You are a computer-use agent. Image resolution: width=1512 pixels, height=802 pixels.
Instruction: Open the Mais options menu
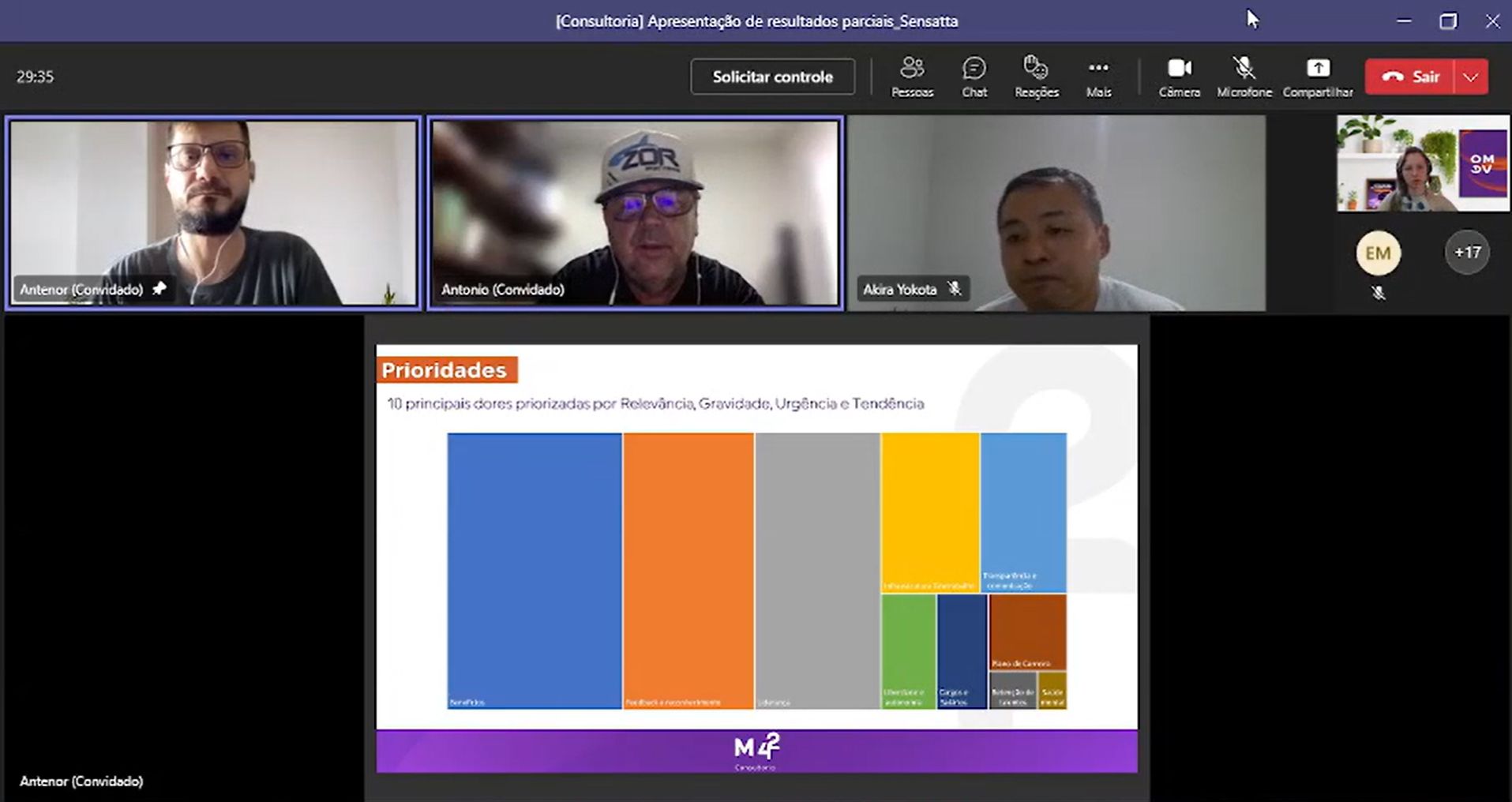(1098, 77)
